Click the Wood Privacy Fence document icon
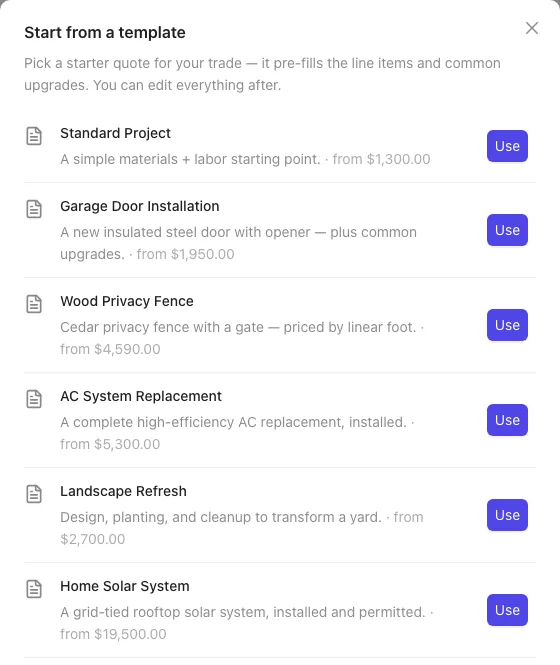The width and height of the screenshot is (560, 665). (34, 304)
